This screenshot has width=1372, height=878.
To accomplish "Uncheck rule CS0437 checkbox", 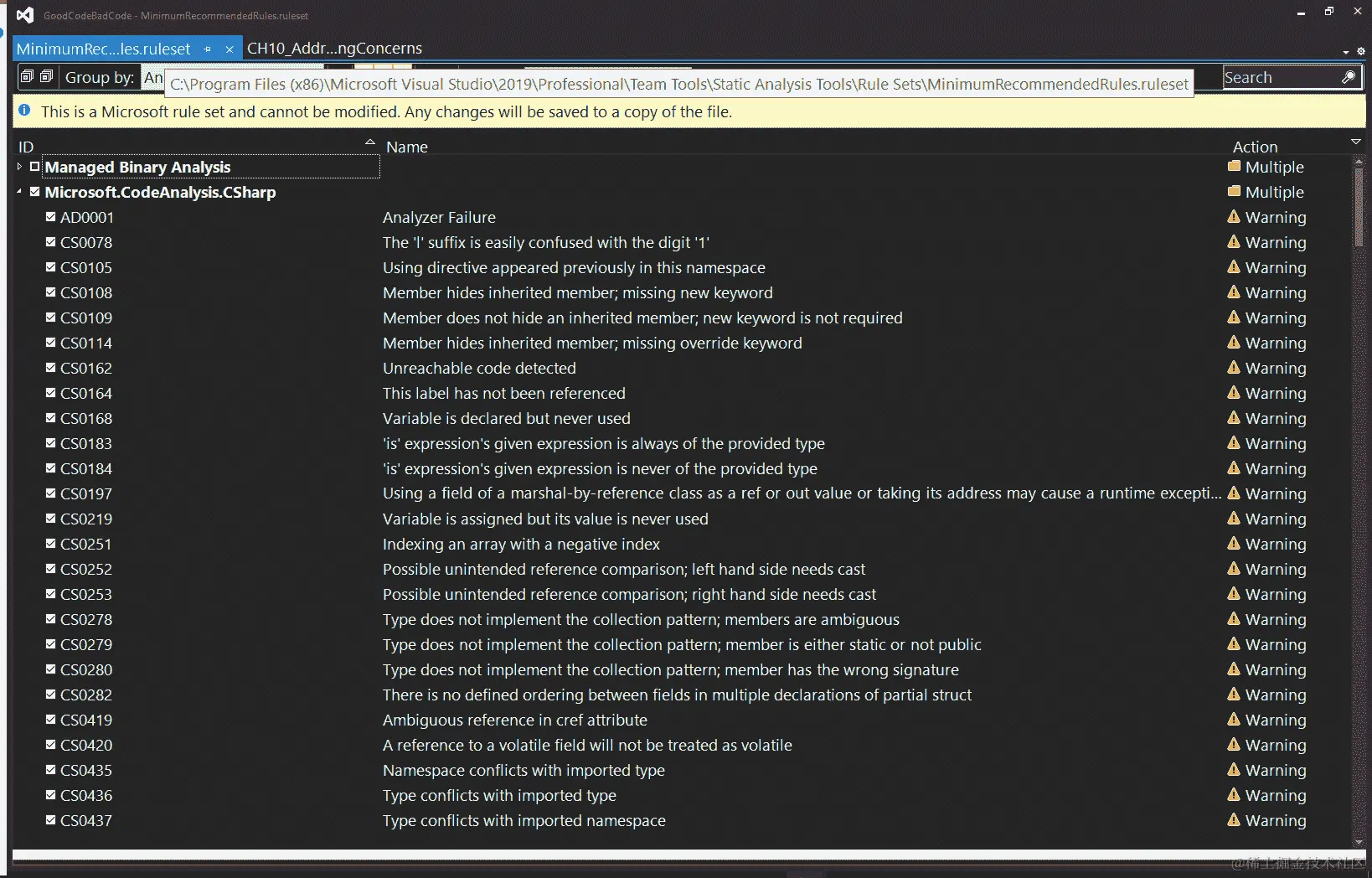I will (50, 819).
